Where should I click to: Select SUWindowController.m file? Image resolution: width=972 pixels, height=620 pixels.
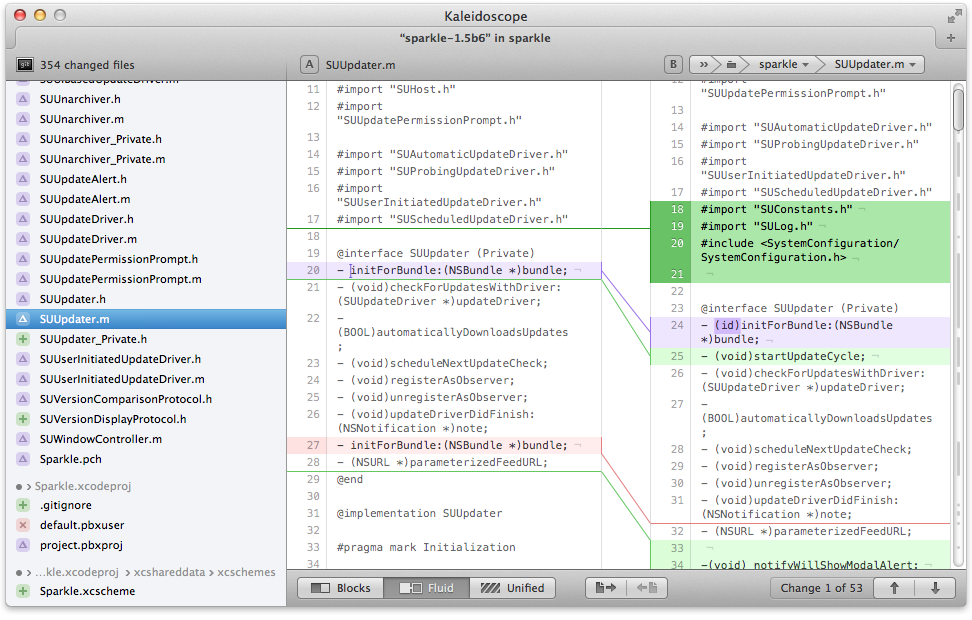[x=146, y=439]
